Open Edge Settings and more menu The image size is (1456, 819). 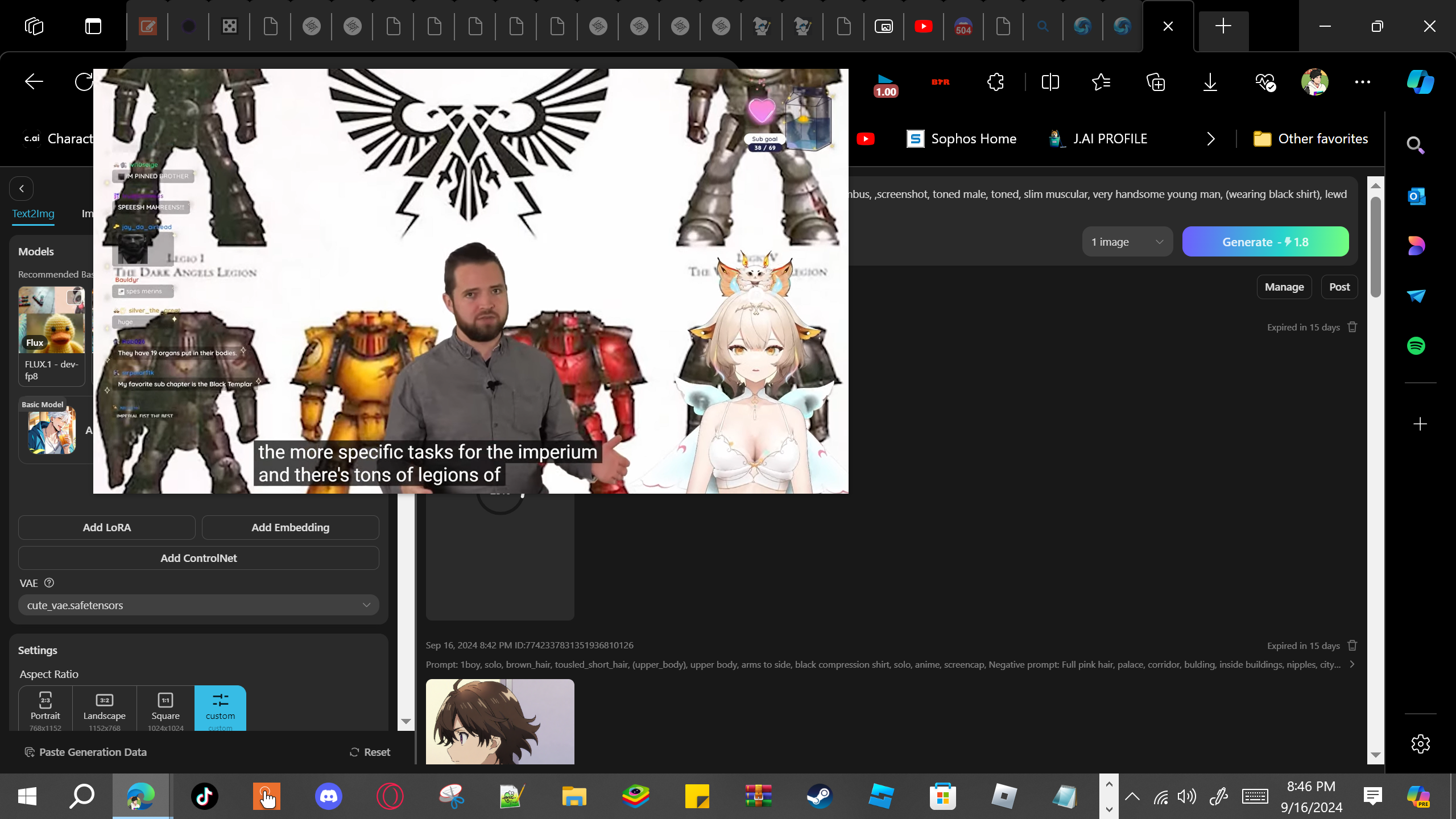1363,82
